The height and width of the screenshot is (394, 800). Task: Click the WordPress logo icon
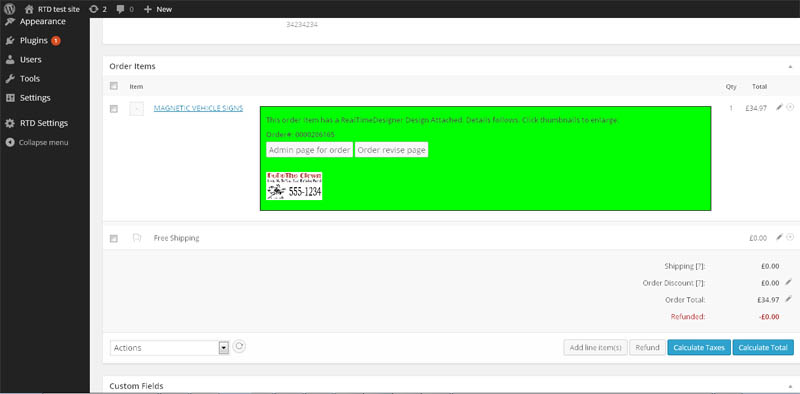tap(10, 9)
